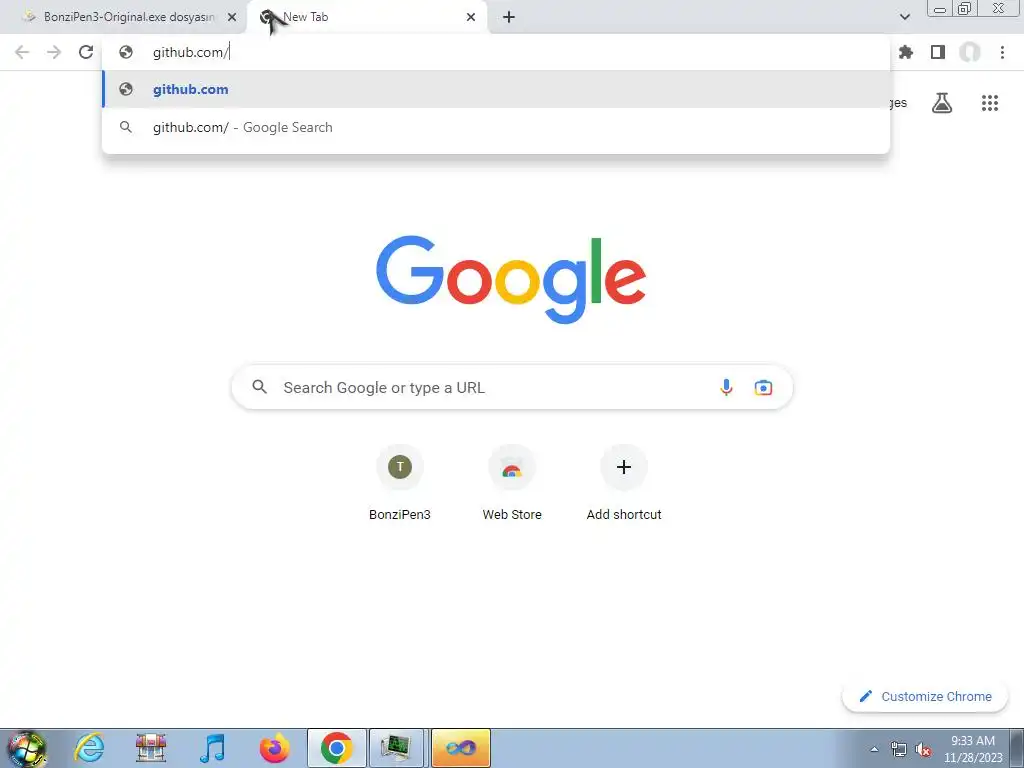The height and width of the screenshot is (768, 1024).
Task: Open the shop-front taskbar icon
Action: [x=151, y=748]
